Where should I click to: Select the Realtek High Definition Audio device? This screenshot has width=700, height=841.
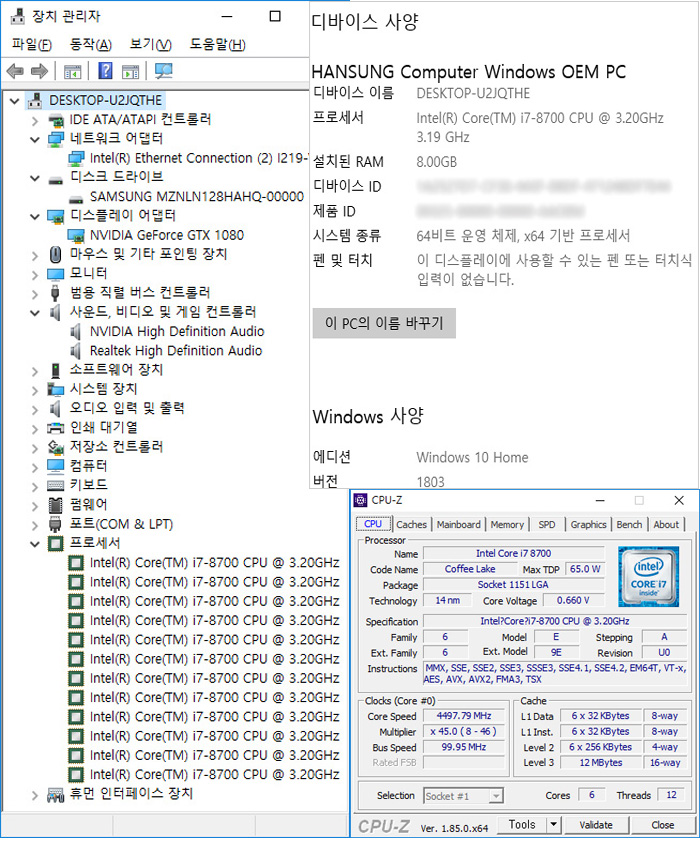176,351
